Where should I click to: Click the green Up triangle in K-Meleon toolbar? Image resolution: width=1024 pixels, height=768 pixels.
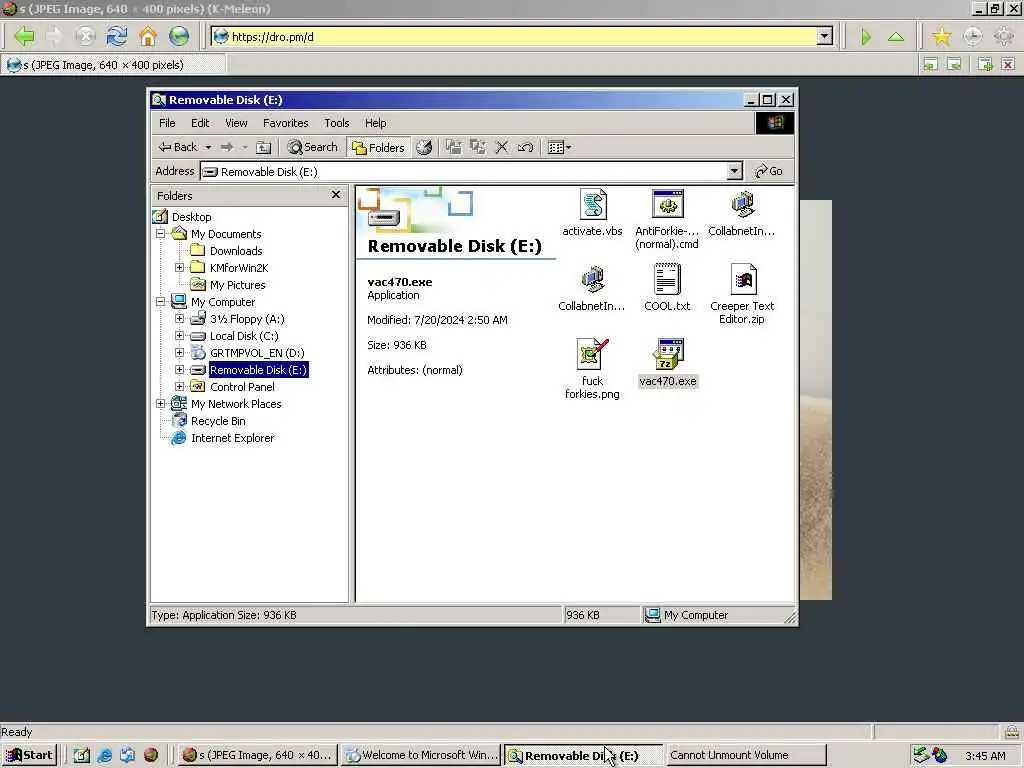[896, 37]
